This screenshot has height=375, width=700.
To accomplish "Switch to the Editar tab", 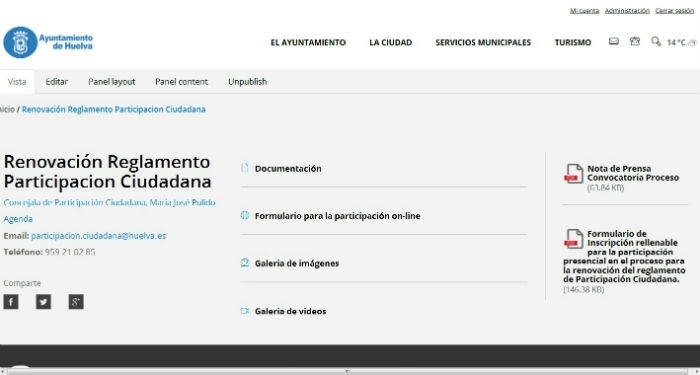I will 57,82.
